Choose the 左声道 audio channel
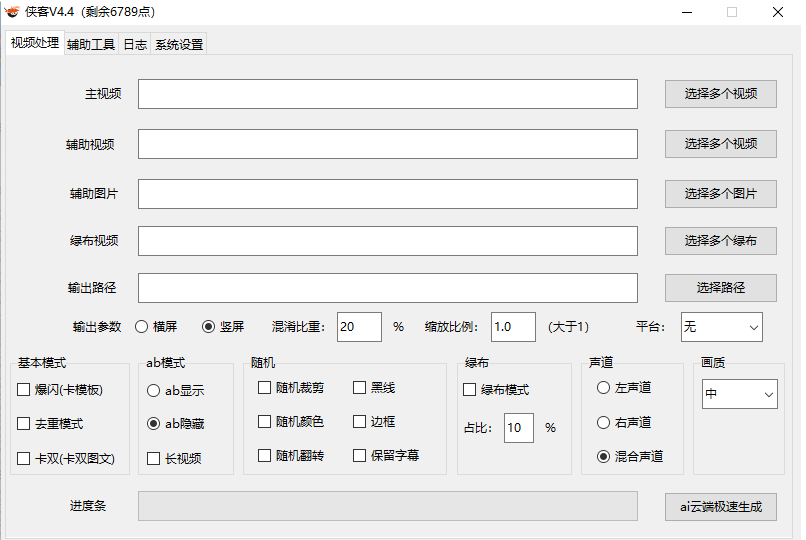The height and width of the screenshot is (540, 806). point(603,387)
